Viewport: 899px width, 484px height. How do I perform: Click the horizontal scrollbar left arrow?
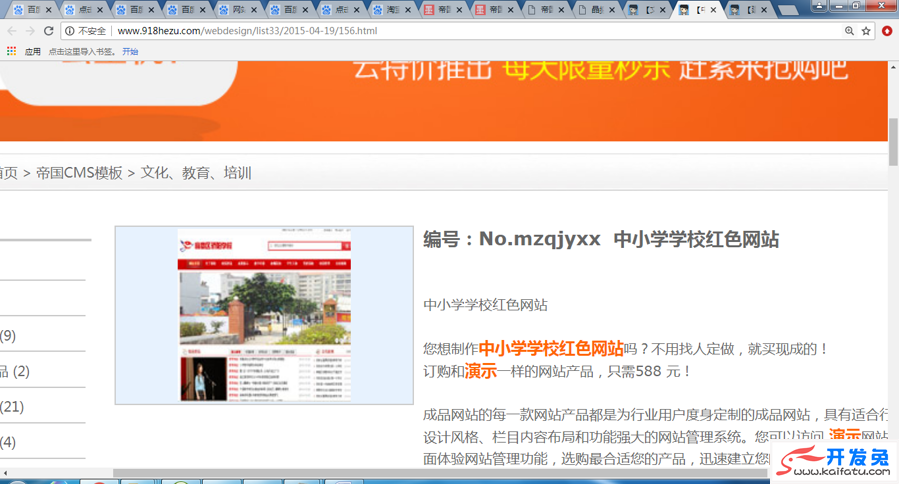pos(5,473)
